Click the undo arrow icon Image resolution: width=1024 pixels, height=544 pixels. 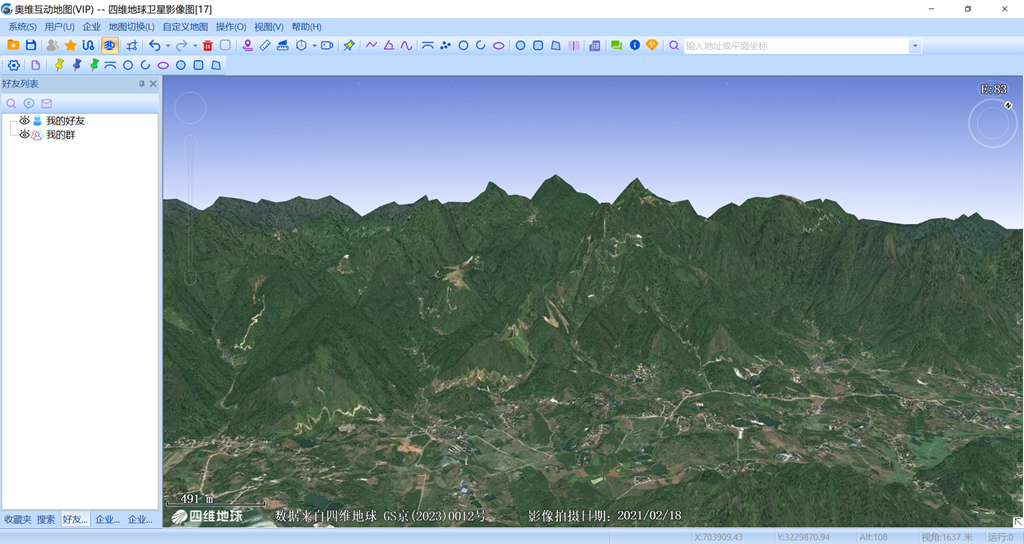tap(154, 46)
